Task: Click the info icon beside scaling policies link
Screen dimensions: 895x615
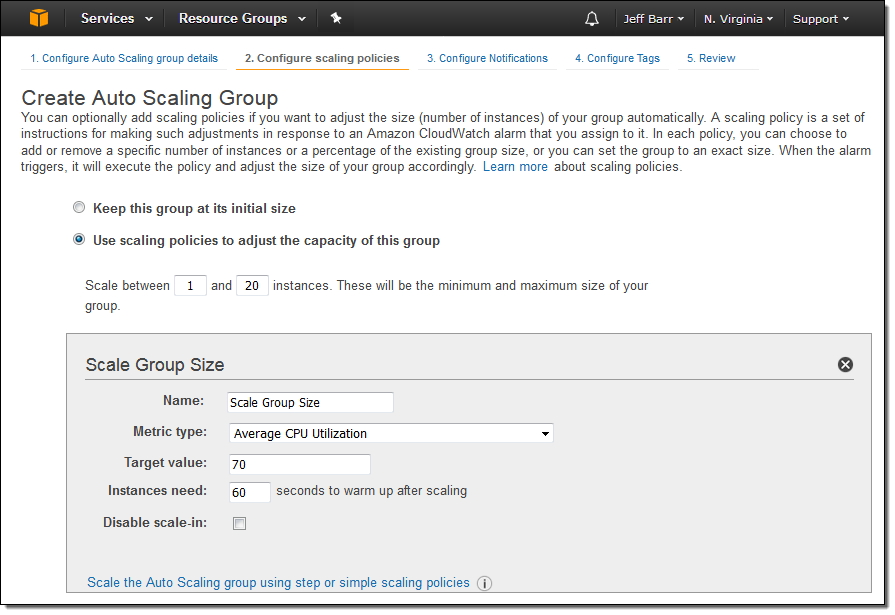Action: (x=485, y=583)
